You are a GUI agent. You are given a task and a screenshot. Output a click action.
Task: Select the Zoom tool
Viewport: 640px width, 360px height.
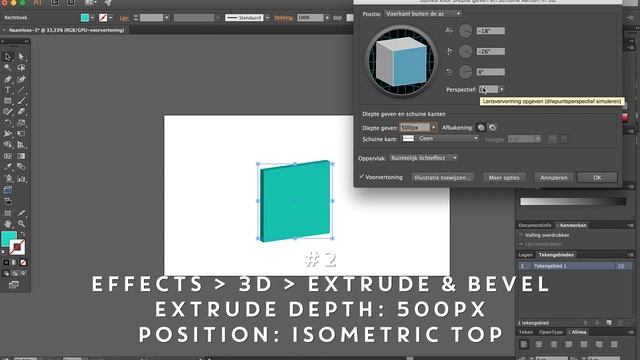click(x=21, y=224)
